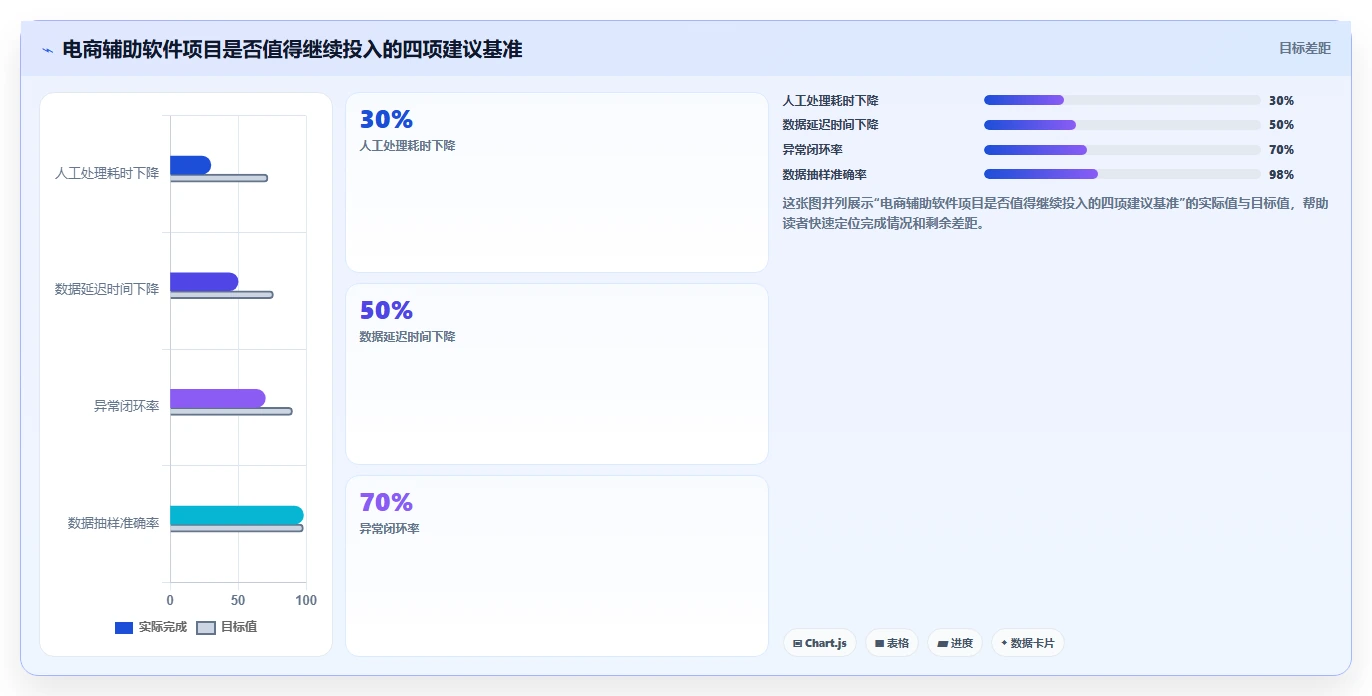1372x696 pixels.
Task: Click the blue 实际完成 legend color box
Action: [x=124, y=628]
